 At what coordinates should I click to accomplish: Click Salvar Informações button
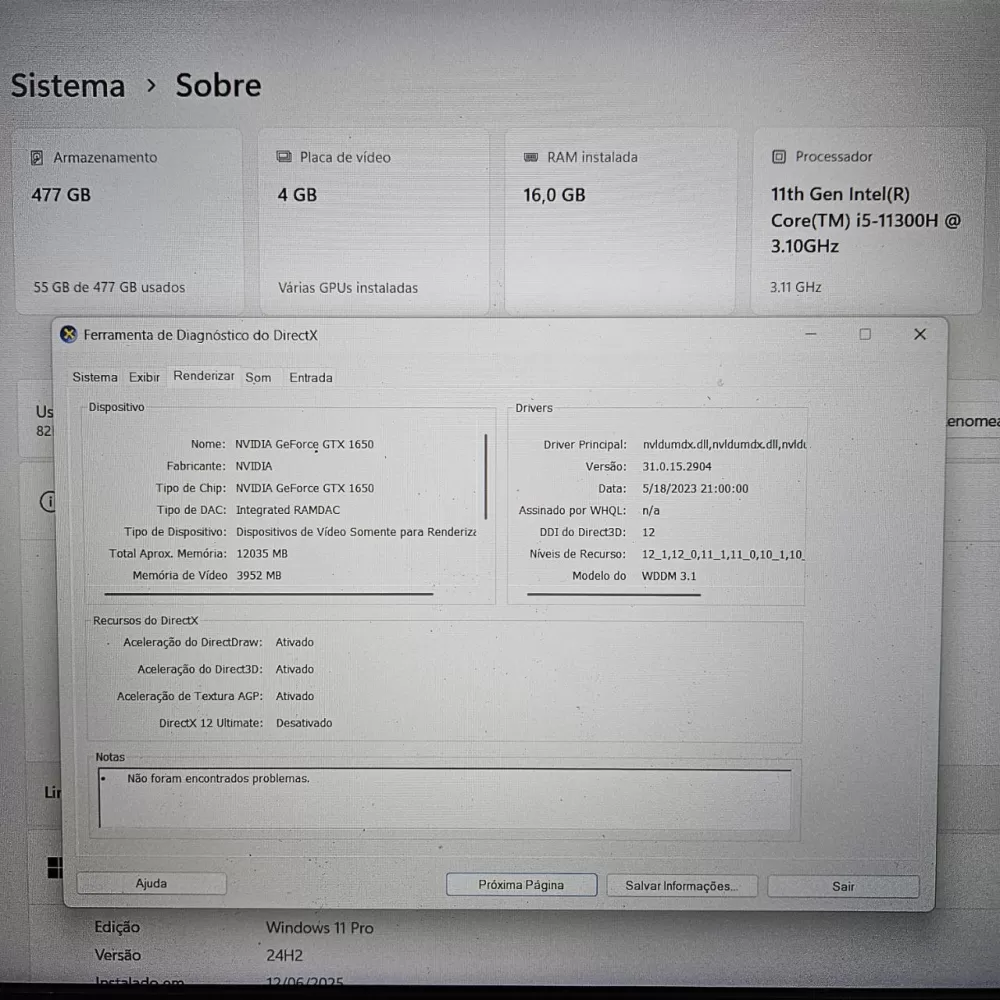(x=681, y=886)
